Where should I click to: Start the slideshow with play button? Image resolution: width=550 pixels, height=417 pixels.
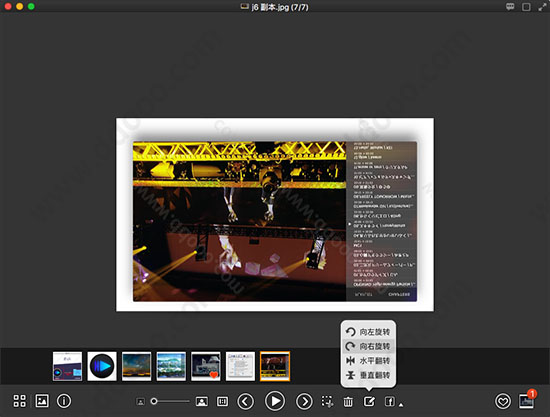pos(275,401)
